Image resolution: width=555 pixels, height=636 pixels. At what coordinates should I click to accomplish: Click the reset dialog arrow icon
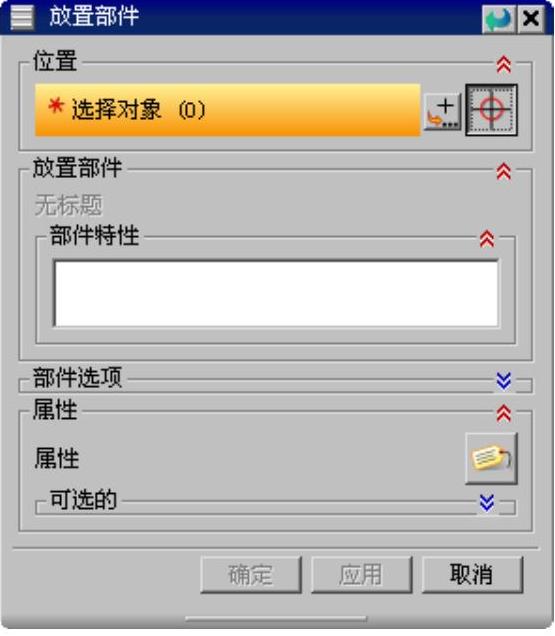click(x=498, y=19)
